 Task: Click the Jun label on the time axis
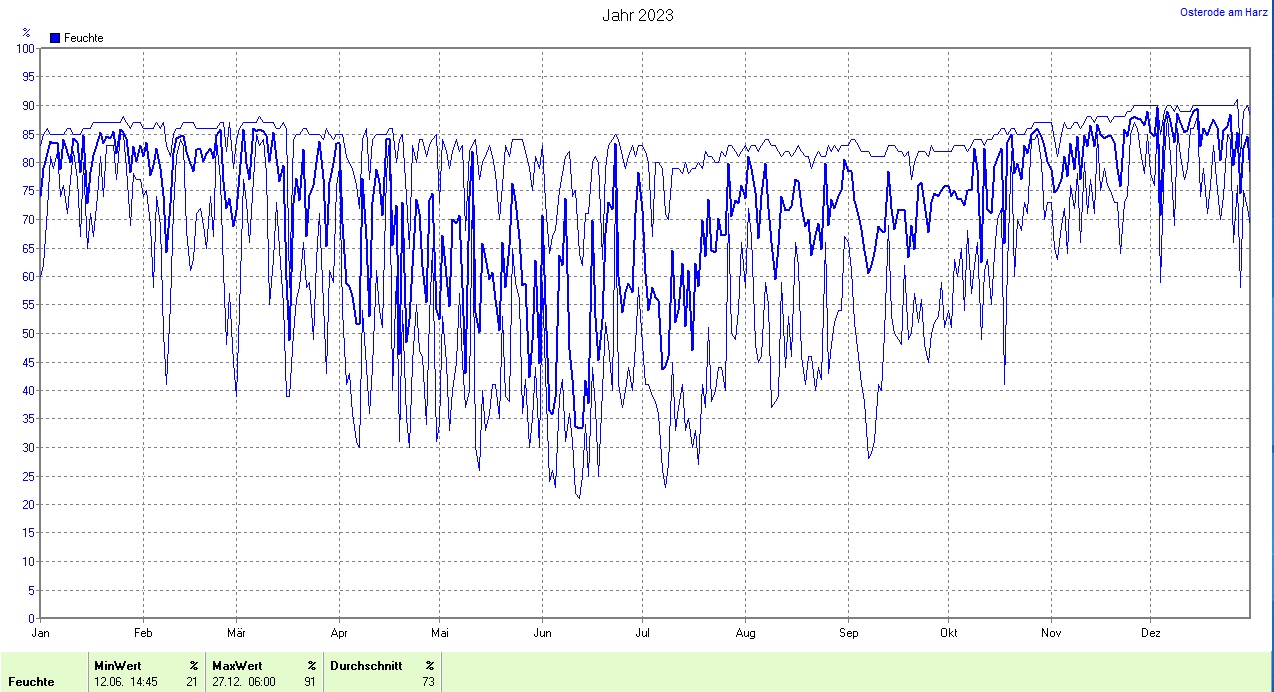tap(543, 632)
